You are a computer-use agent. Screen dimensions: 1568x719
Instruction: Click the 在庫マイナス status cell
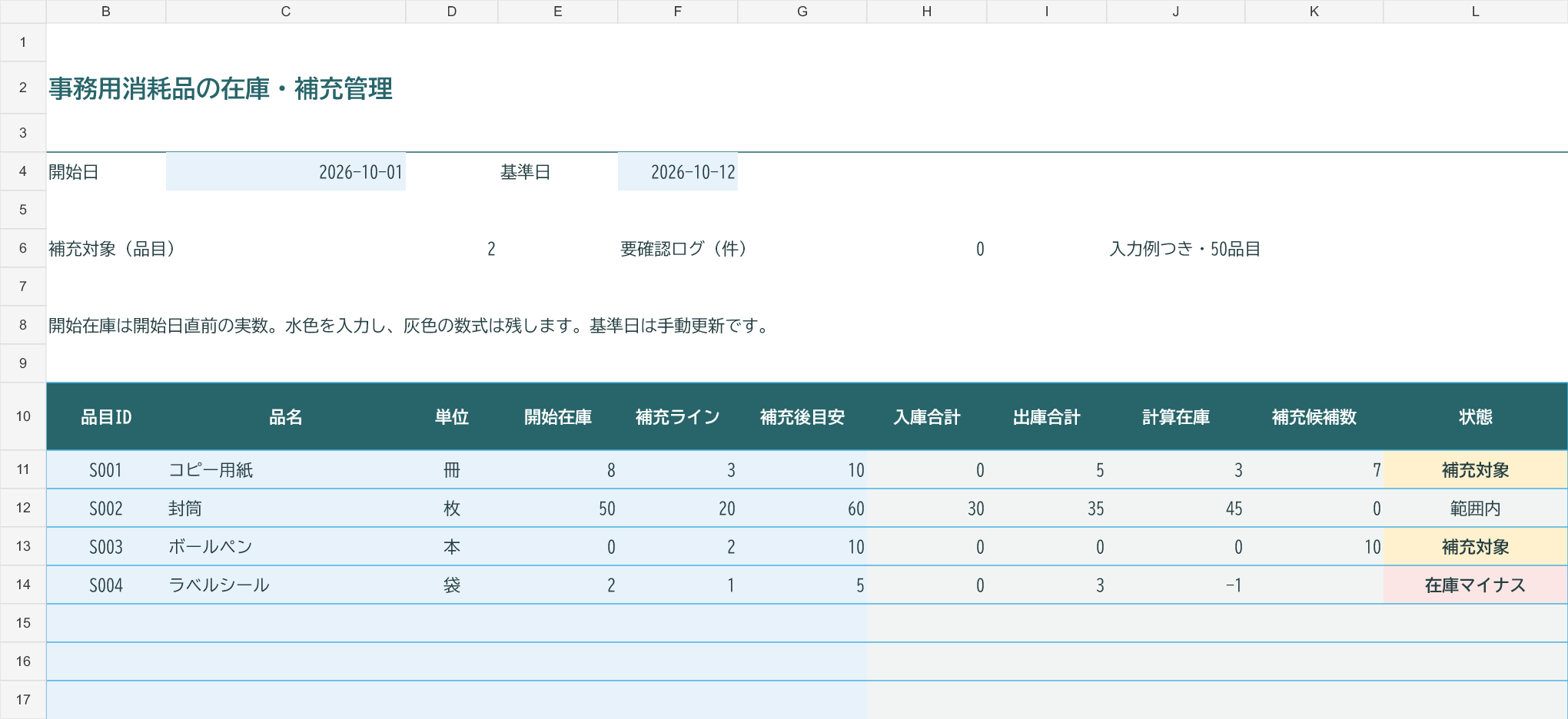1476,585
